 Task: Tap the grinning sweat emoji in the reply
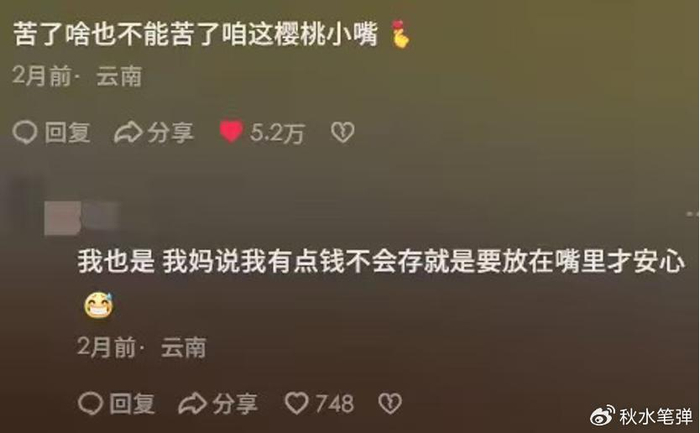click(99, 305)
